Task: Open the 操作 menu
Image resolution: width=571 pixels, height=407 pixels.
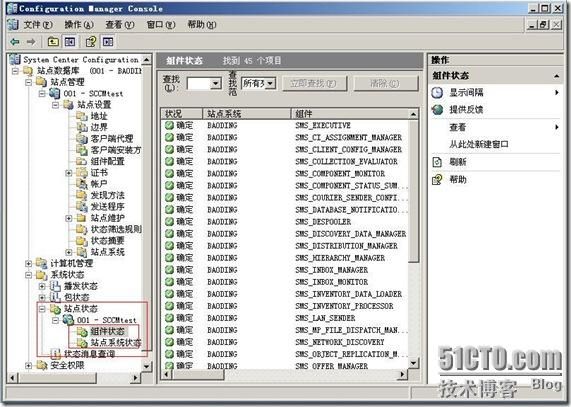Action: pyautogui.click(x=79, y=25)
